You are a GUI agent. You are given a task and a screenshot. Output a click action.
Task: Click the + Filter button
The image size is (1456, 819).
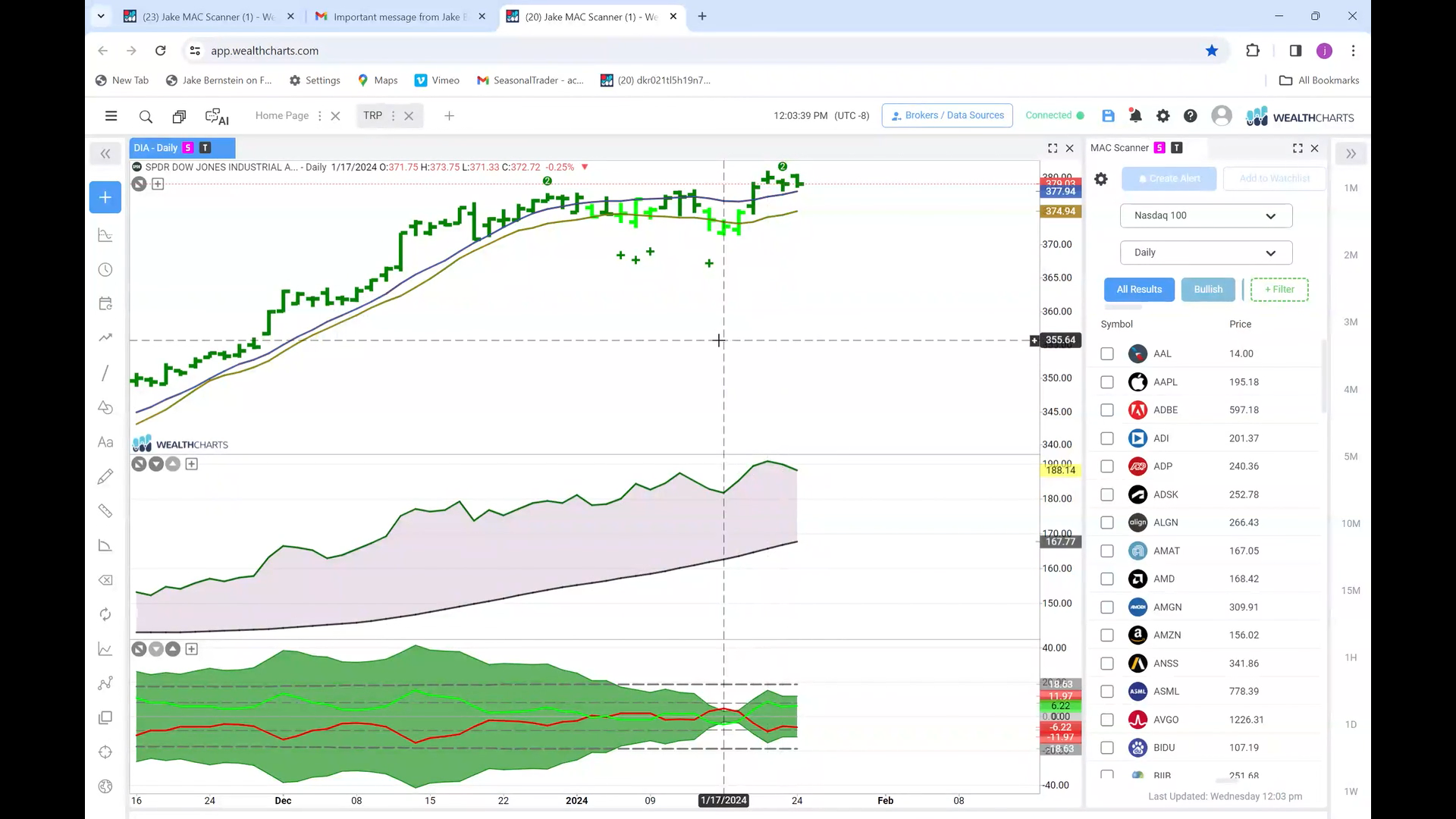tap(1279, 290)
